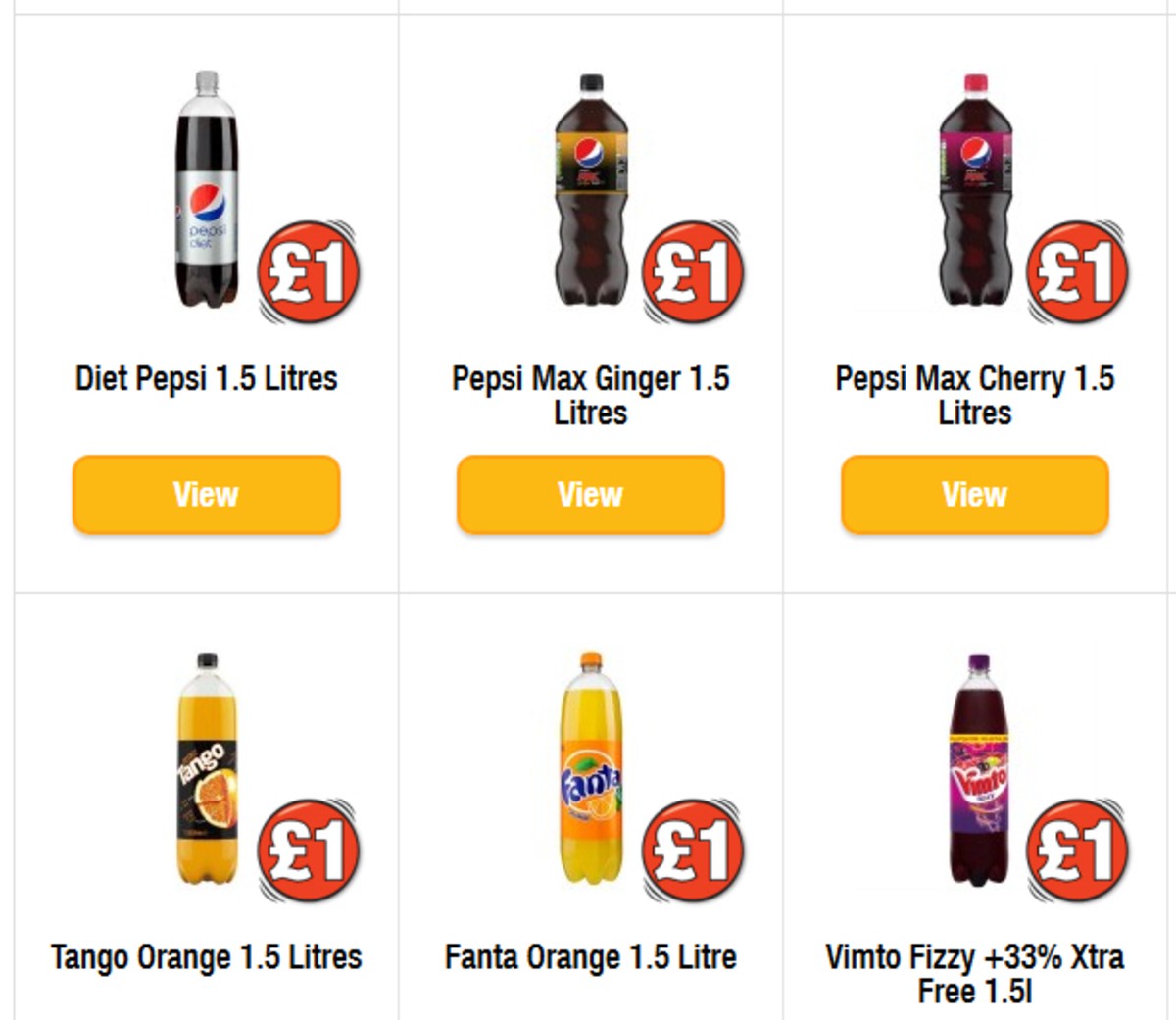Viewport: 1176px width, 1020px height.
Task: Click the £1 badge on Pepsi Max Ginger
Action: (694, 274)
